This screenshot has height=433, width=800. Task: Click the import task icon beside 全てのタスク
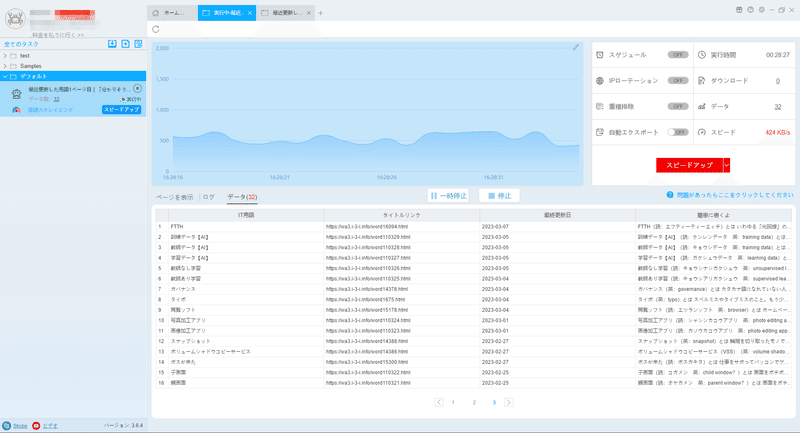pyautogui.click(x=112, y=44)
